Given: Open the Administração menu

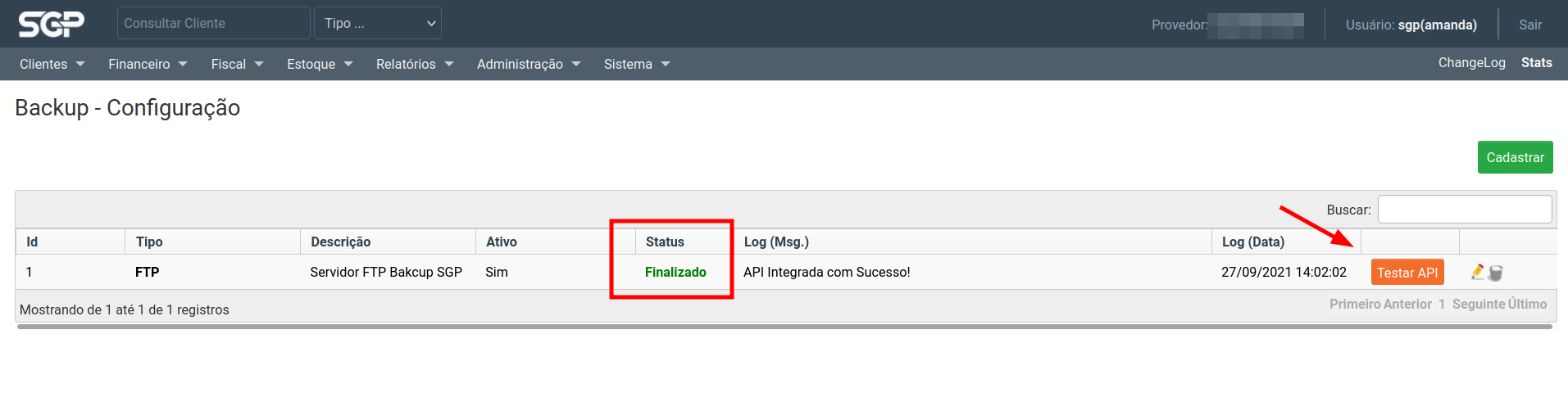Looking at the screenshot, I should 528,64.
